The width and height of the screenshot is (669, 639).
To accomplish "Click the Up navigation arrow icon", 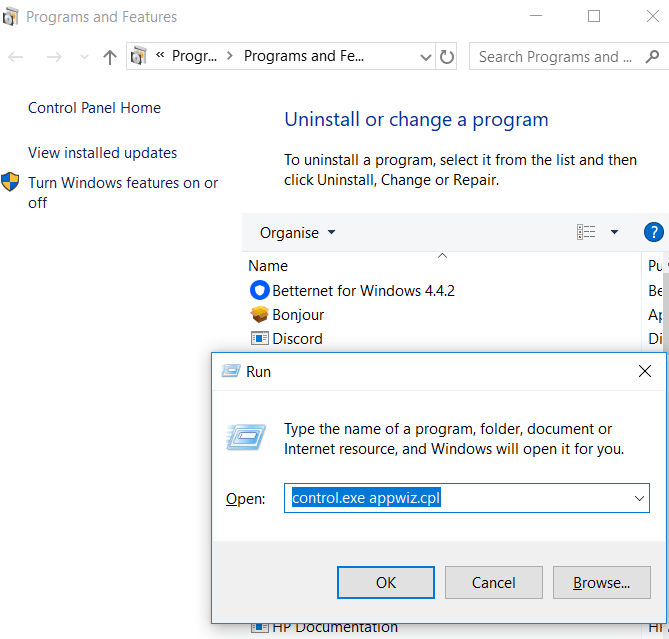I will click(110, 57).
